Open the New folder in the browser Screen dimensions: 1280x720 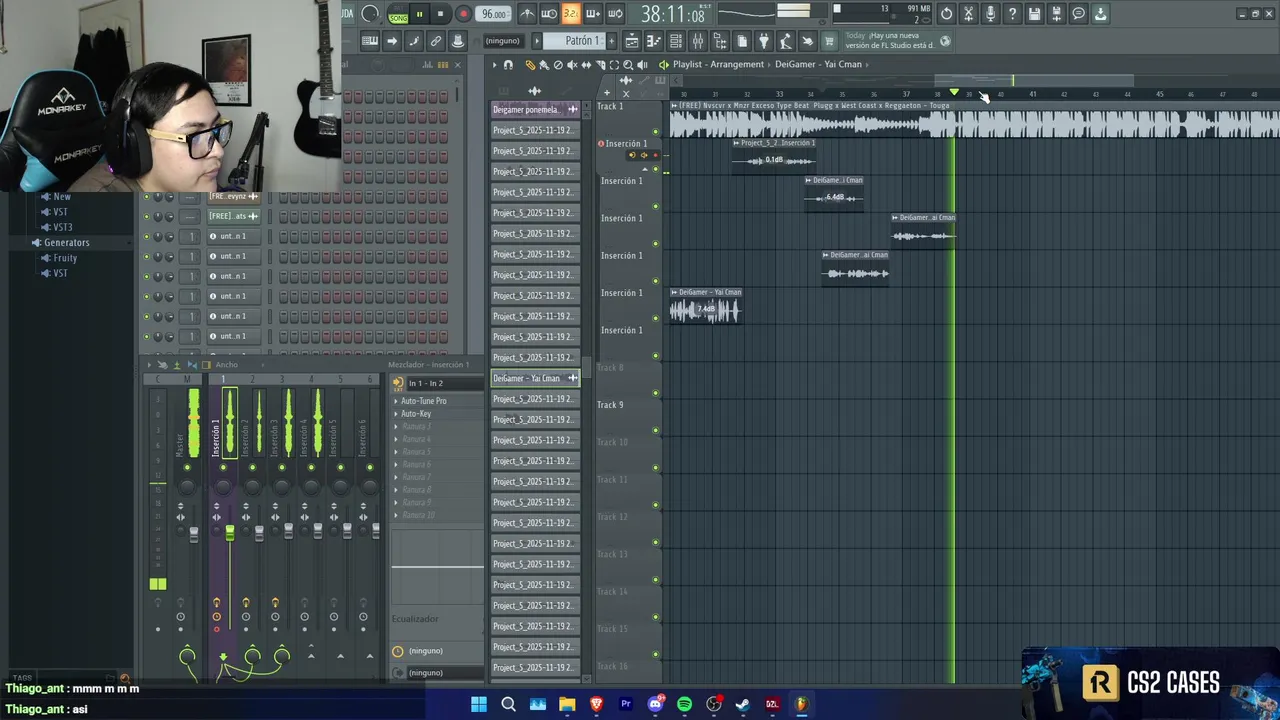point(62,197)
